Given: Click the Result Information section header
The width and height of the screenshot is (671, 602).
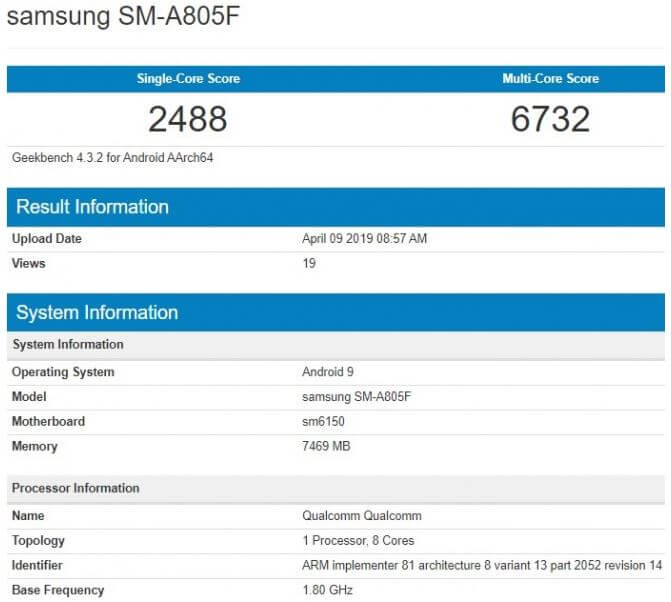Looking at the screenshot, I should click(336, 207).
